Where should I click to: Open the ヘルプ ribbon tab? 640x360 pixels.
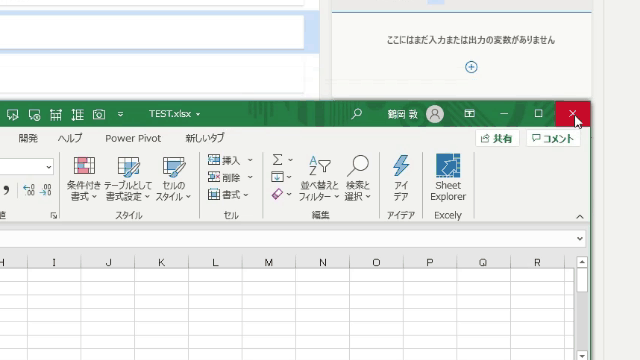tap(70, 138)
